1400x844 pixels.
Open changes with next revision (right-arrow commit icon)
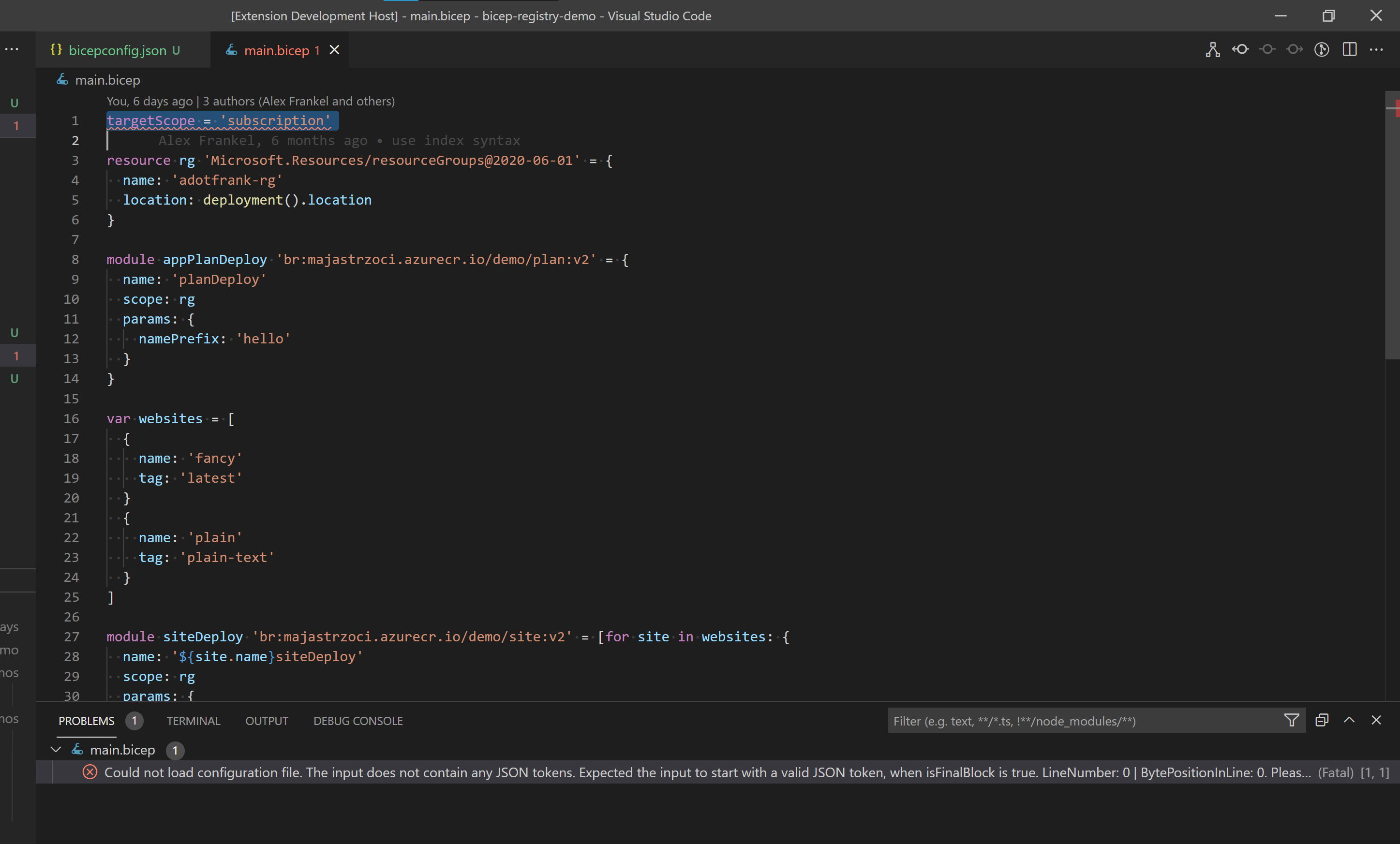coord(1295,50)
